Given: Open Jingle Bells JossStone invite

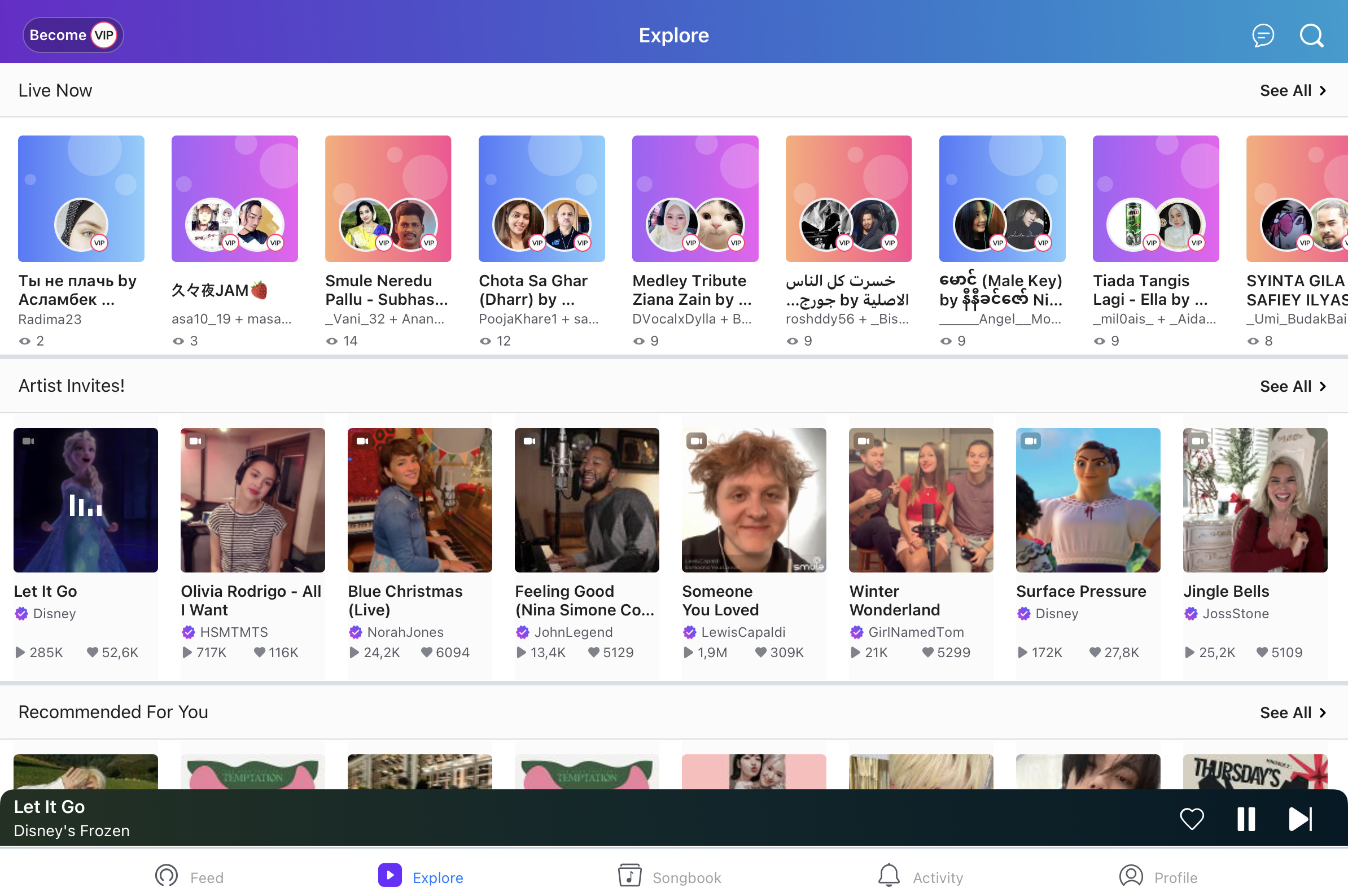Looking at the screenshot, I should (x=1255, y=500).
